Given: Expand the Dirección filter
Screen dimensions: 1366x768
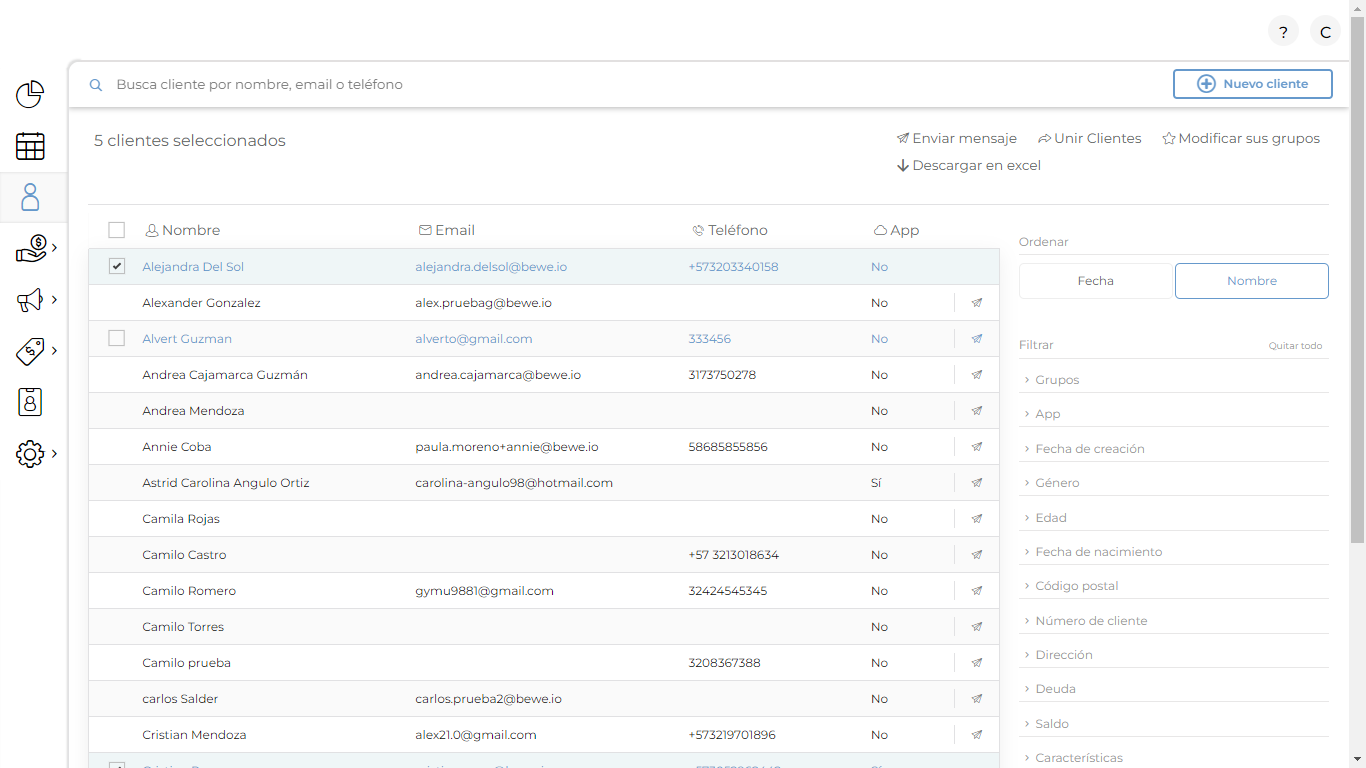Looking at the screenshot, I should point(1173,655).
